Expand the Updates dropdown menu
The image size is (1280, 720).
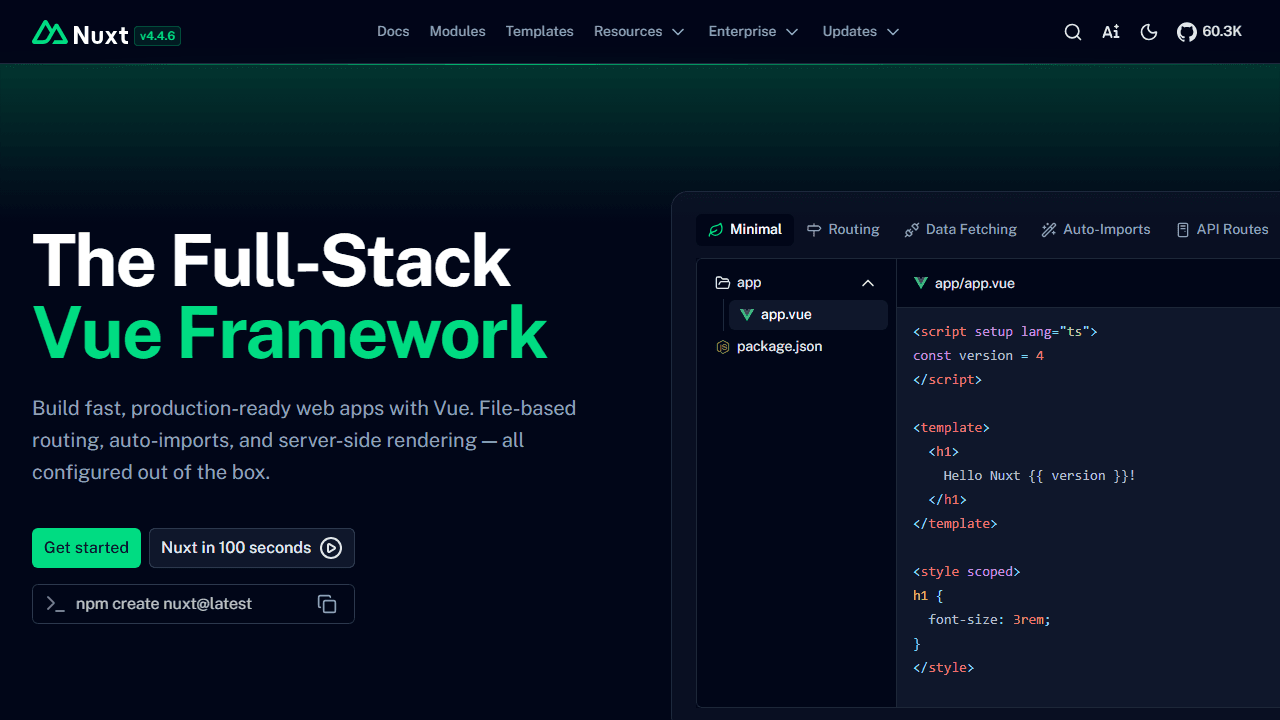861,32
